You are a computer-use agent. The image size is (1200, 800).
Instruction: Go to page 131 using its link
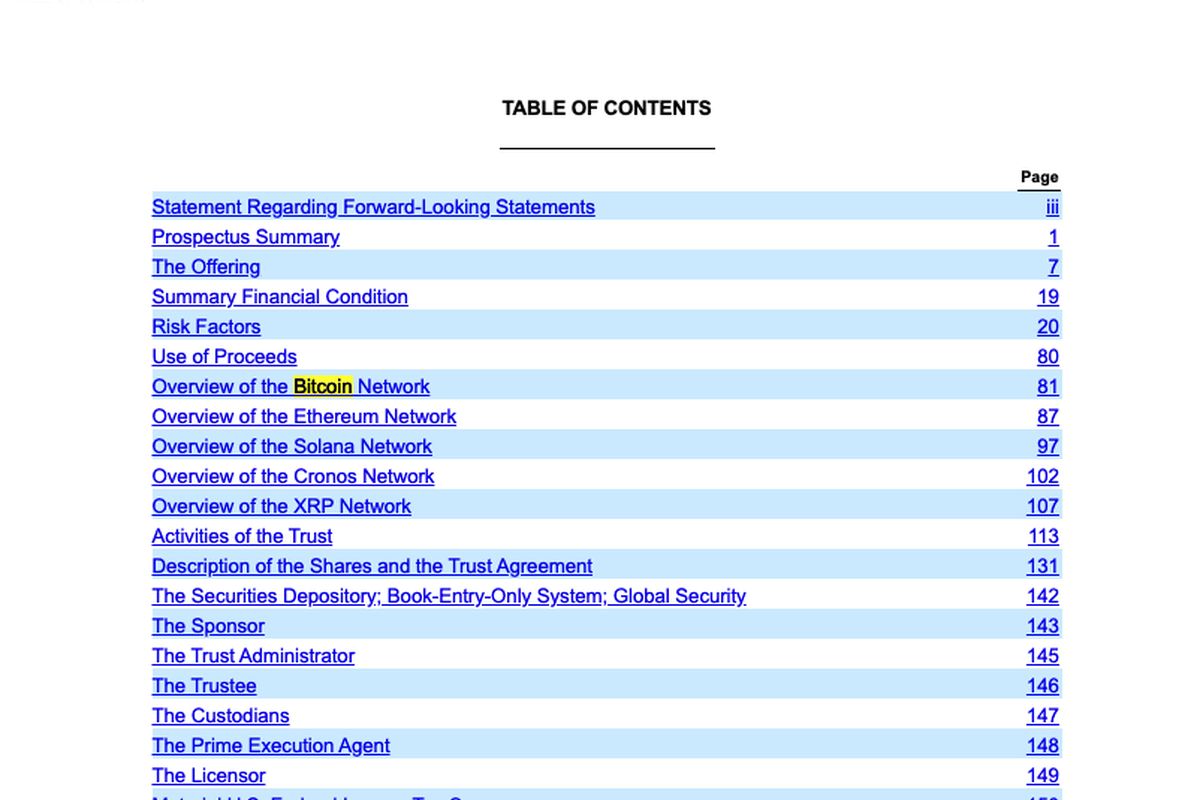1043,567
